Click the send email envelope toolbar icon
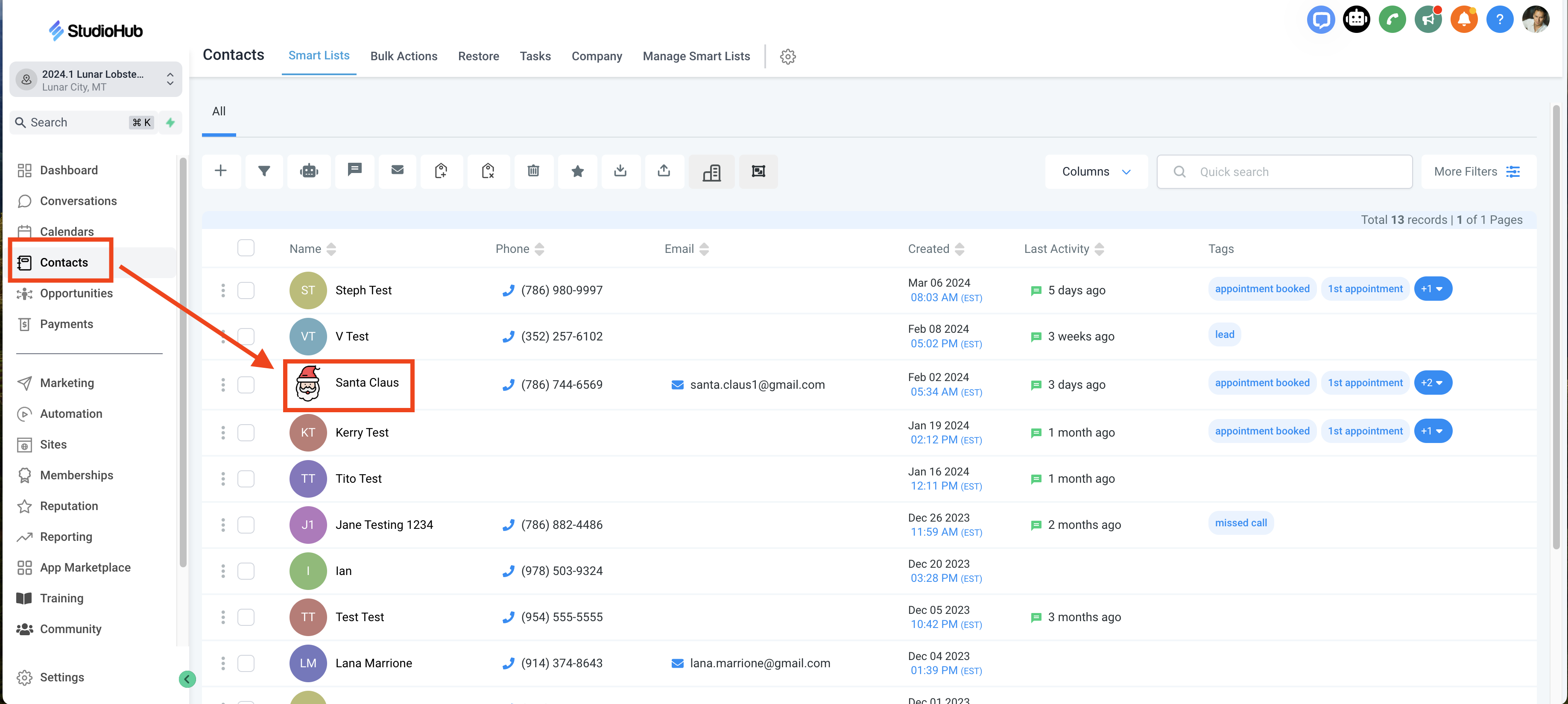 [398, 171]
